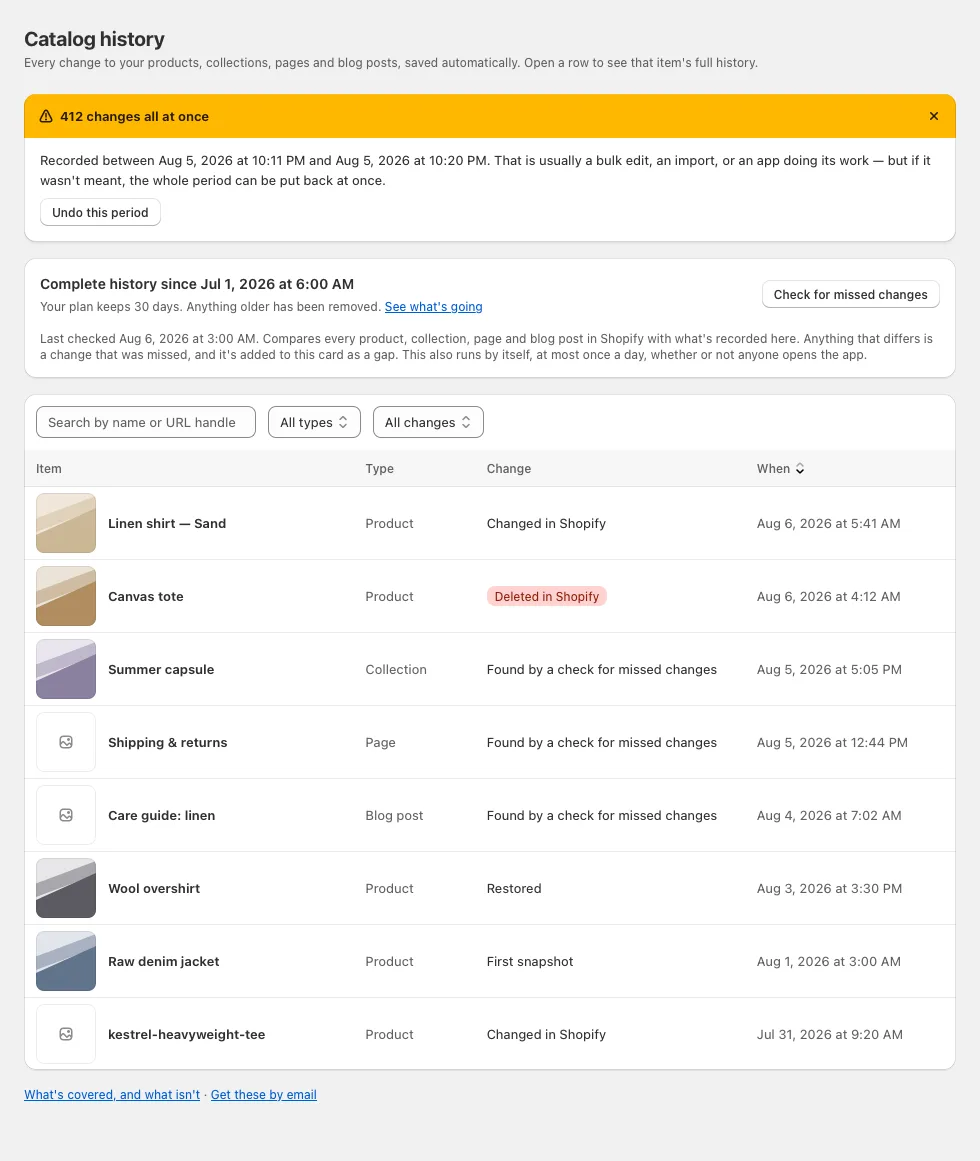Click the Aug 3, 2026 at 3:30 PM timestamp
This screenshot has width=980, height=1161.
click(x=829, y=889)
